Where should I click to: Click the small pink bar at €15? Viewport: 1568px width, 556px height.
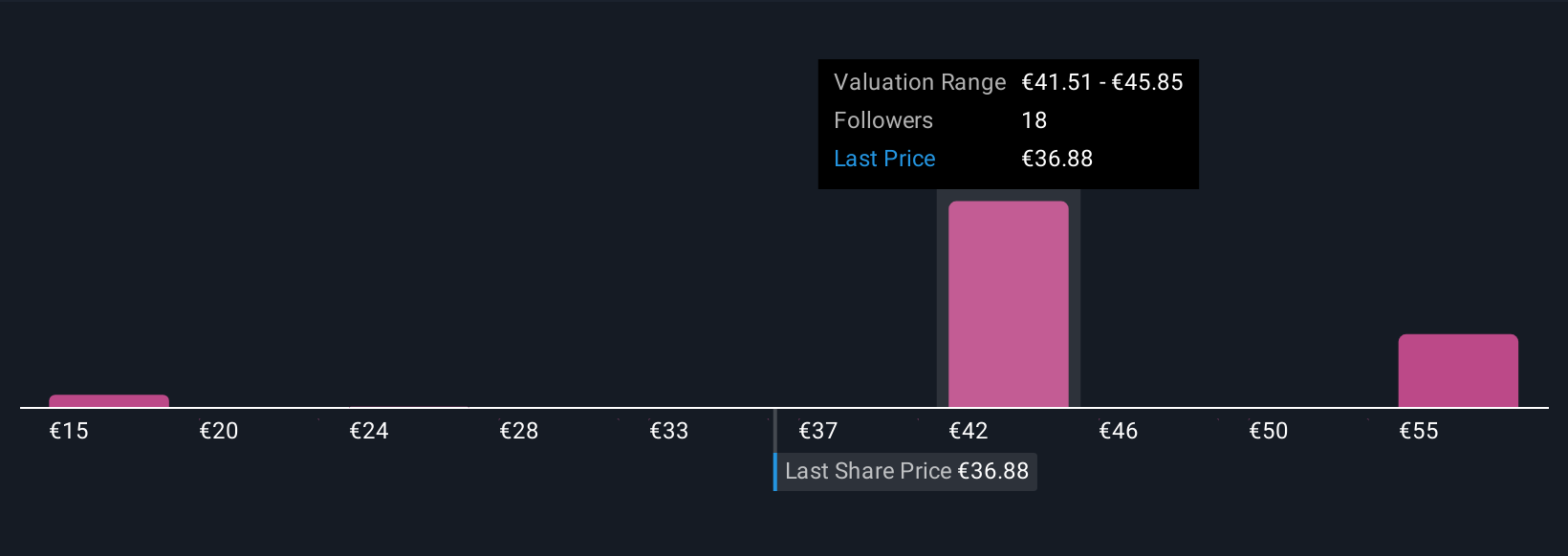click(x=109, y=401)
